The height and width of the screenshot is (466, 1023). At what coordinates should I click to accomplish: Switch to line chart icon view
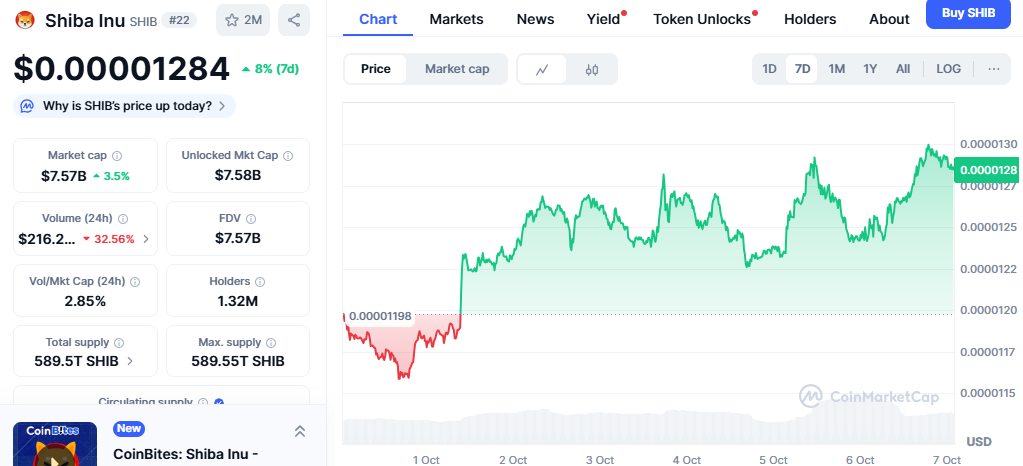[542, 69]
